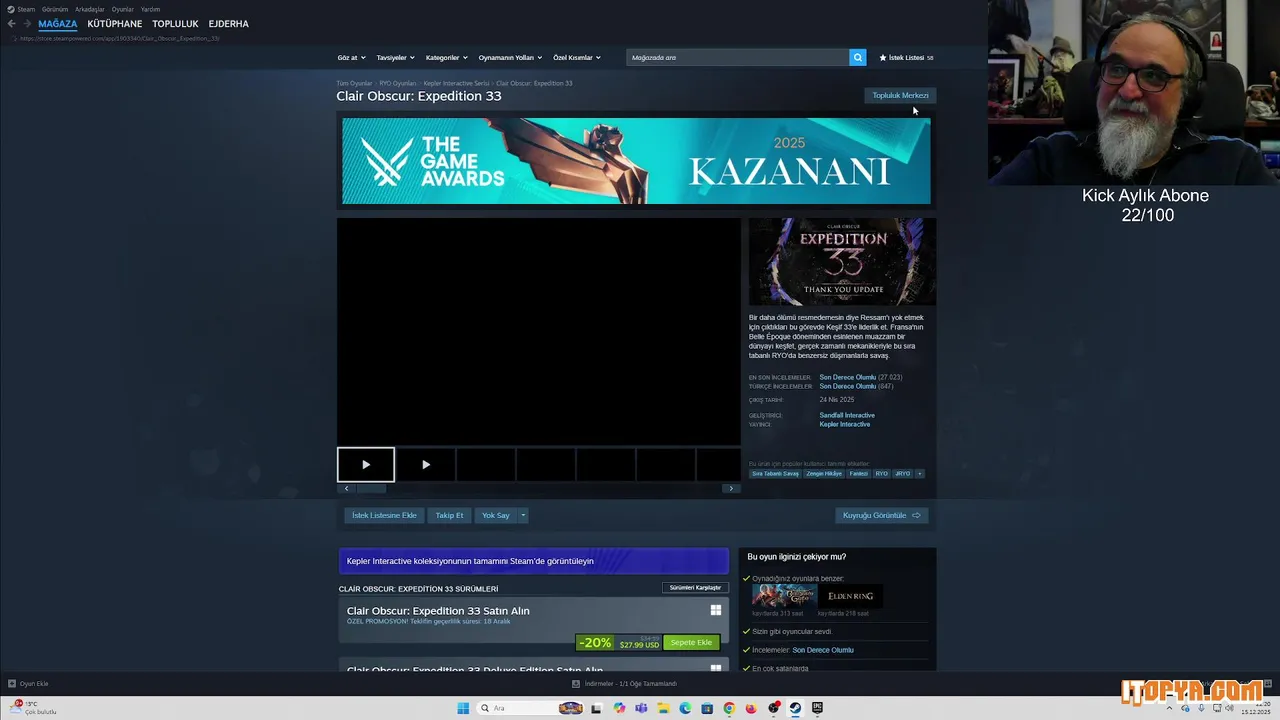Screen dimensions: 1280x720
Task: Open the Sandfall Interactive developer link
Action: pyautogui.click(x=847, y=415)
